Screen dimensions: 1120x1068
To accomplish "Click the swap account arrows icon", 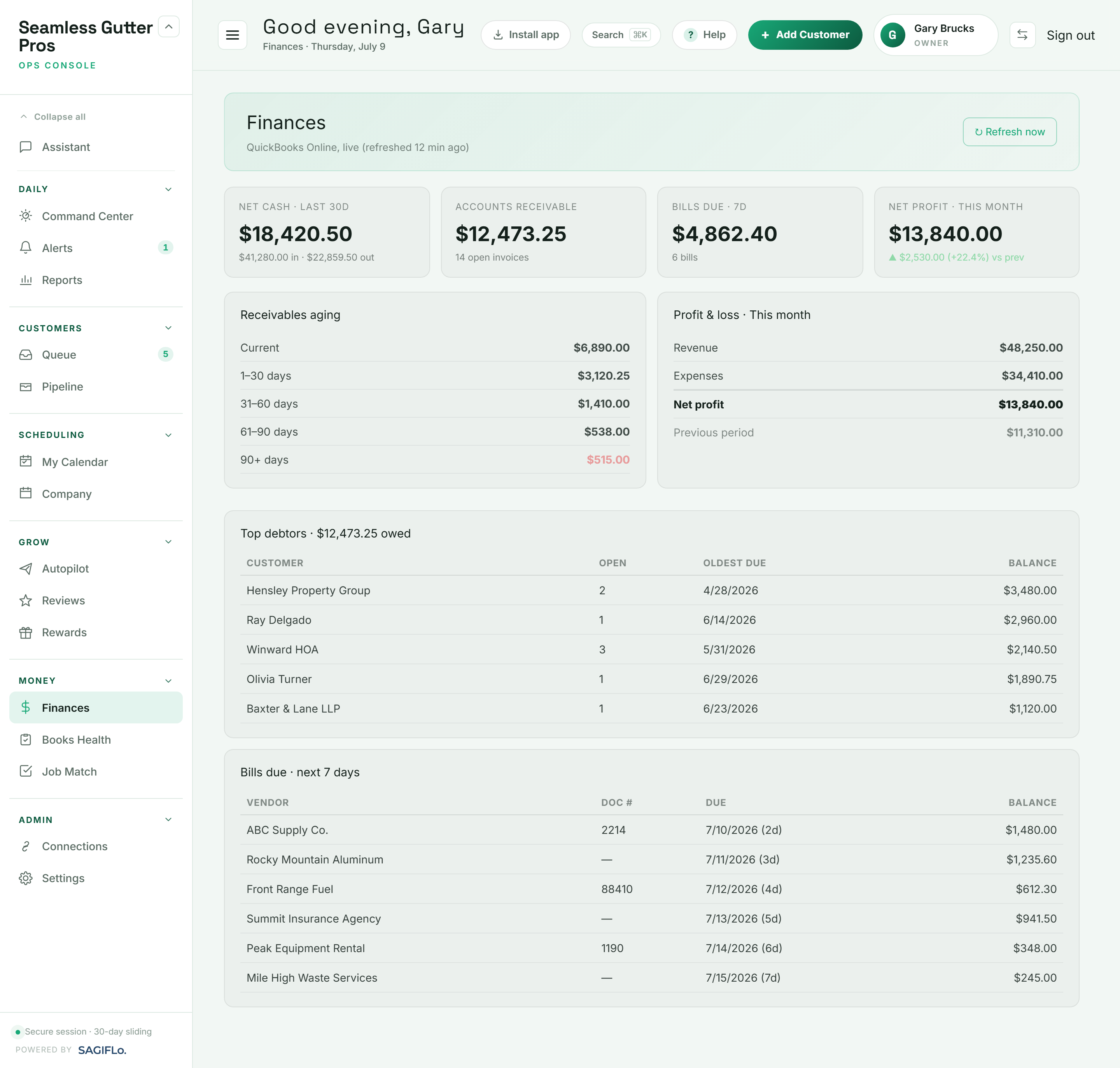I will tap(1022, 35).
